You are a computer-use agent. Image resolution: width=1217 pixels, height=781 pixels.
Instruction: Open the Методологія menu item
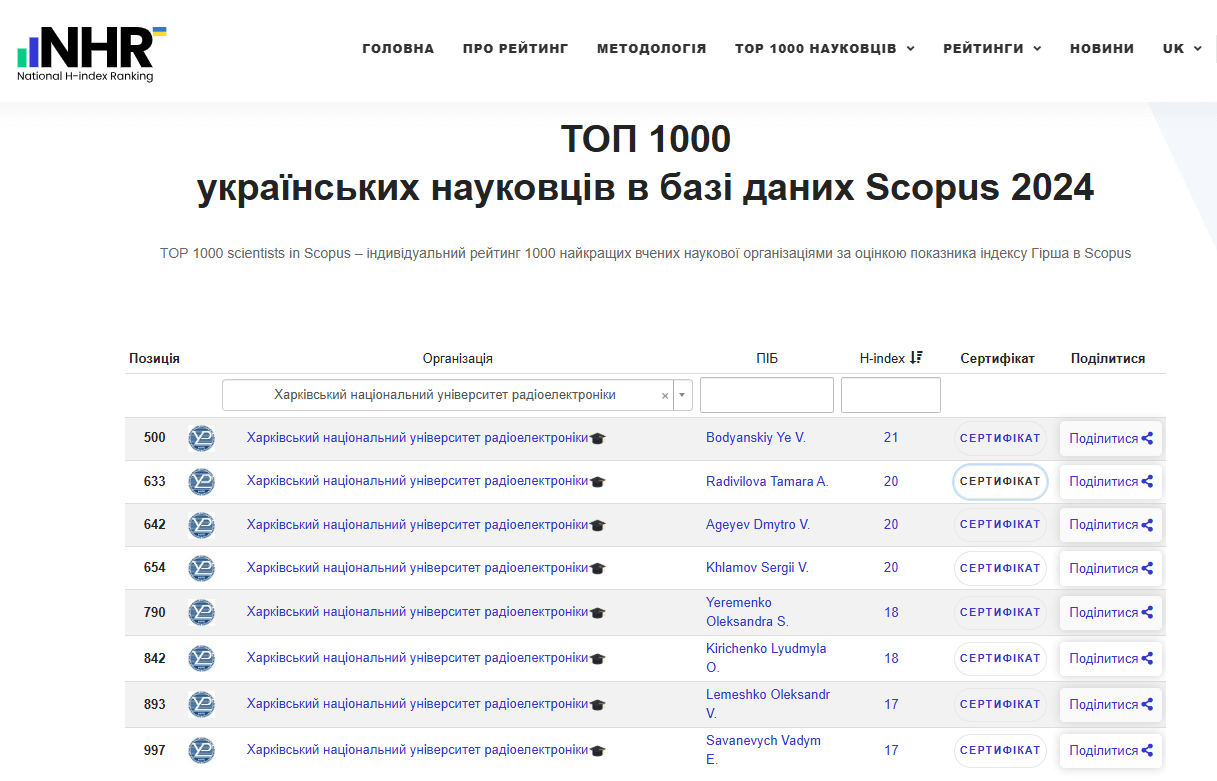point(651,48)
